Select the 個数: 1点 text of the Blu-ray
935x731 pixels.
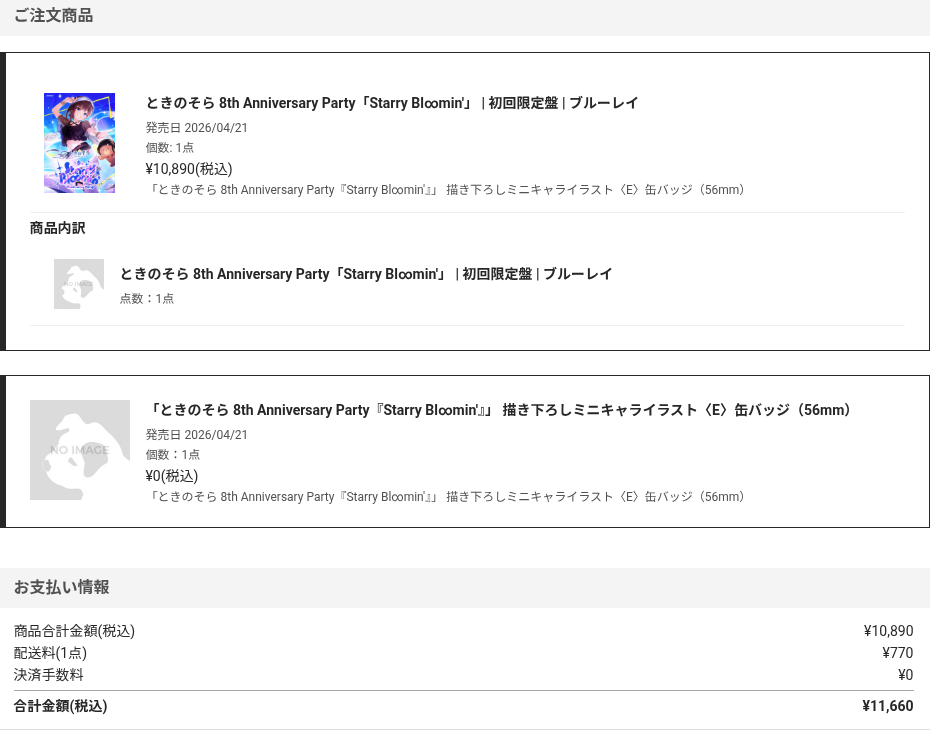[170, 147]
